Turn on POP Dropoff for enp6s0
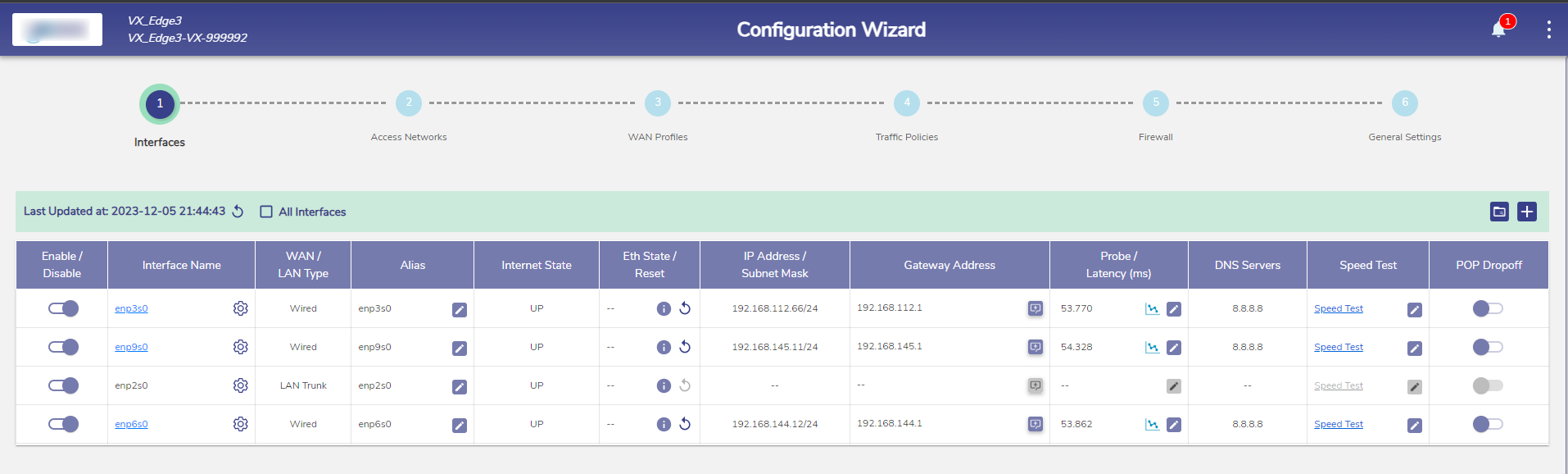The image size is (1568, 474). tap(1488, 424)
